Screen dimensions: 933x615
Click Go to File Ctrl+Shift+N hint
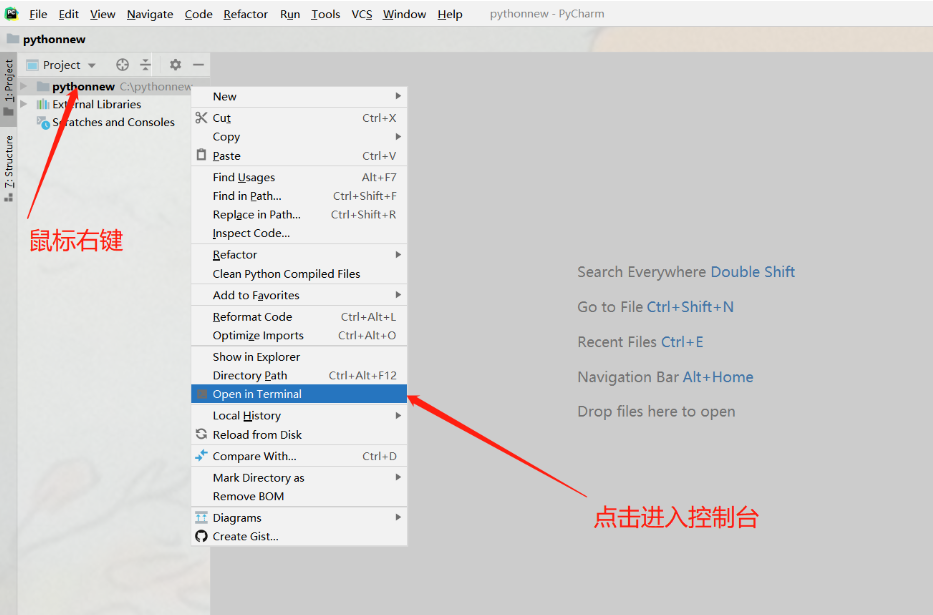(655, 307)
